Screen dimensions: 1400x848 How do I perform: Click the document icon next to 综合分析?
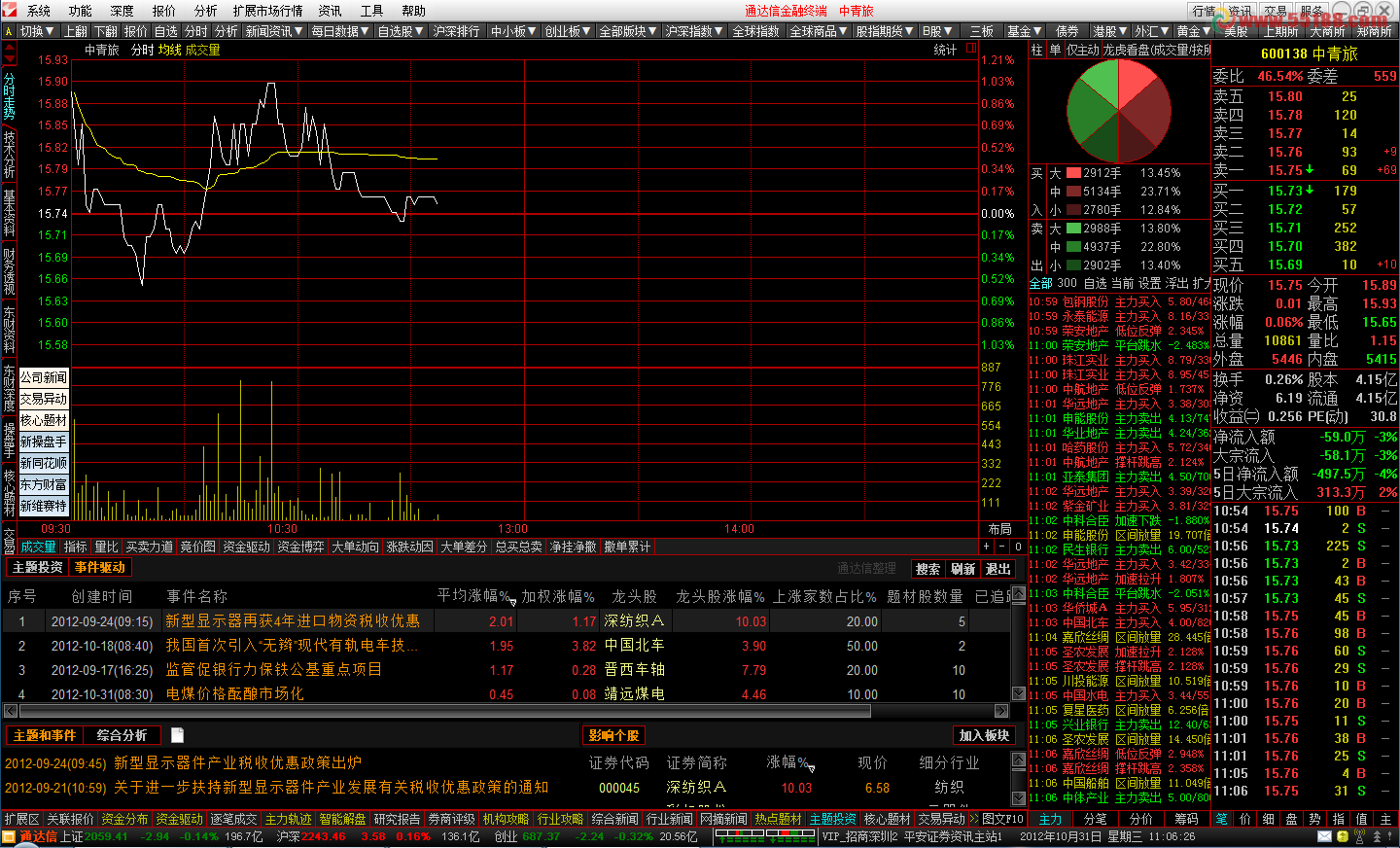[177, 735]
